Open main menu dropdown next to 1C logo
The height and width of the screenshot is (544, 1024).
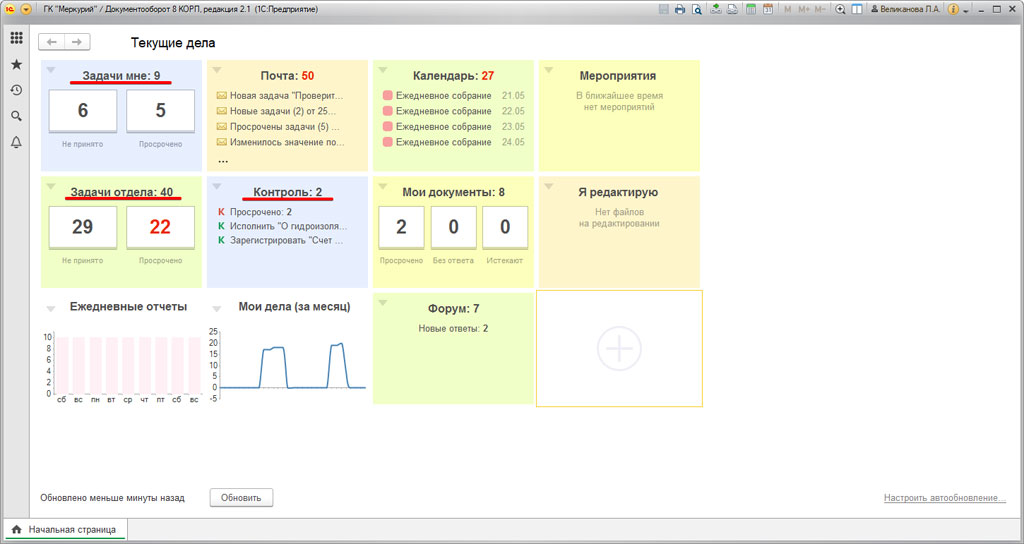[27, 9]
